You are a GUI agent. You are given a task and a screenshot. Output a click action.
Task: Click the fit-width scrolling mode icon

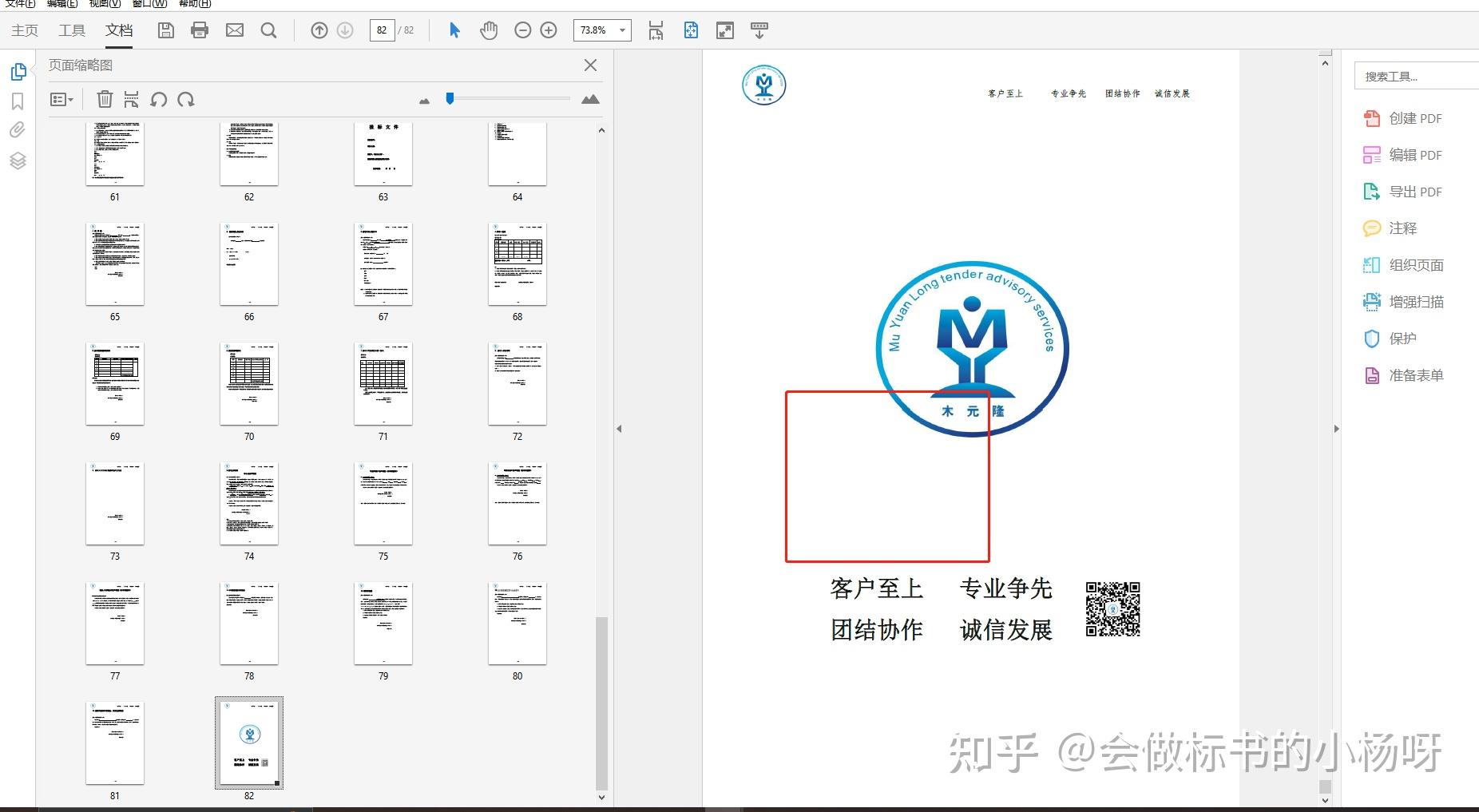tap(656, 30)
